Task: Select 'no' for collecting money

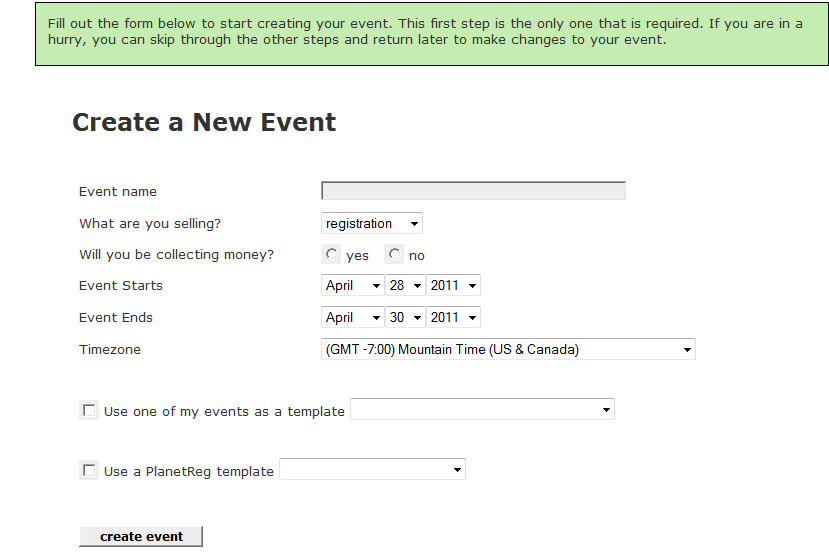Action: 394,254
